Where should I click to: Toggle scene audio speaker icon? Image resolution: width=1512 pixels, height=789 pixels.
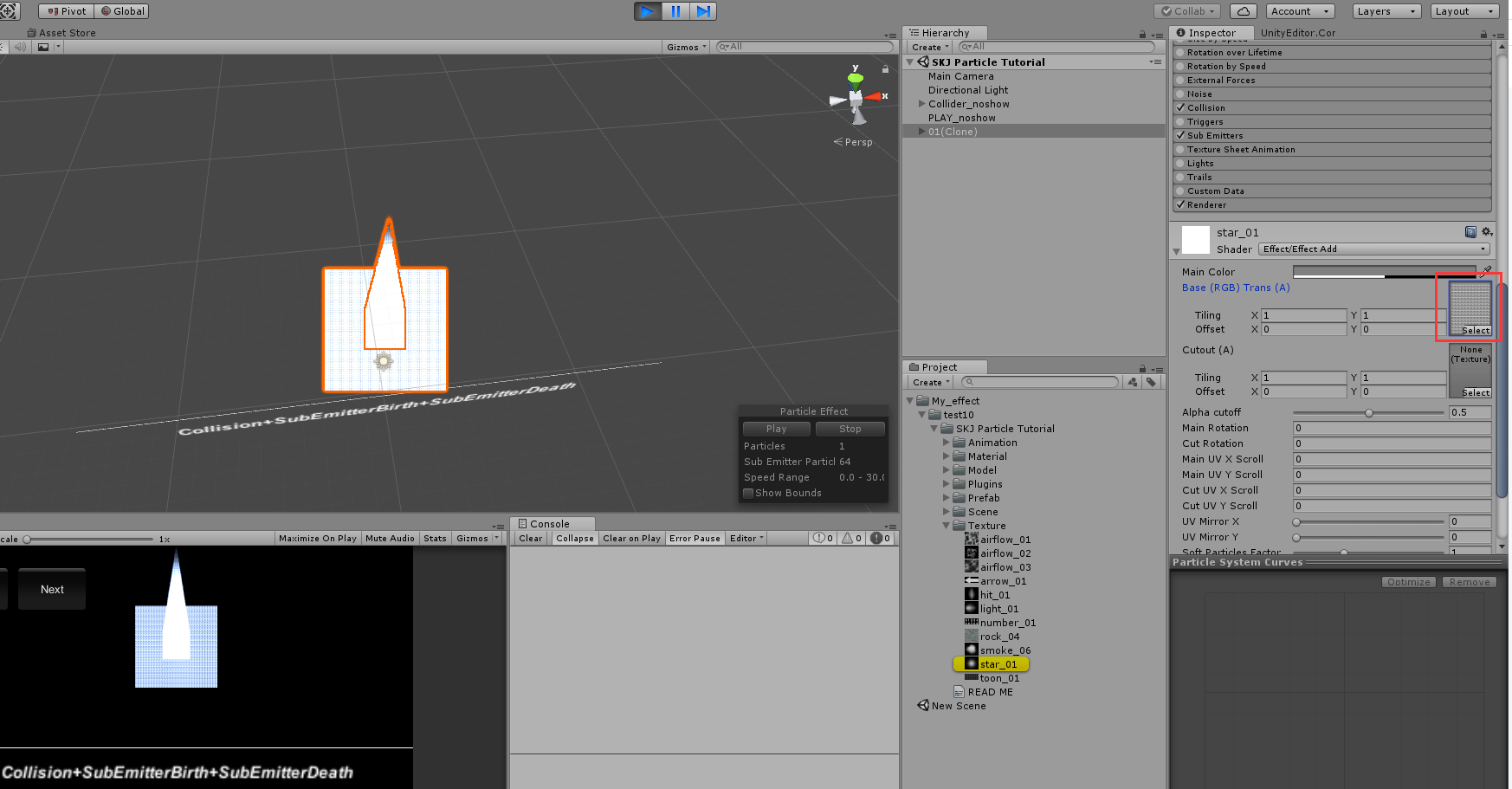(x=20, y=47)
